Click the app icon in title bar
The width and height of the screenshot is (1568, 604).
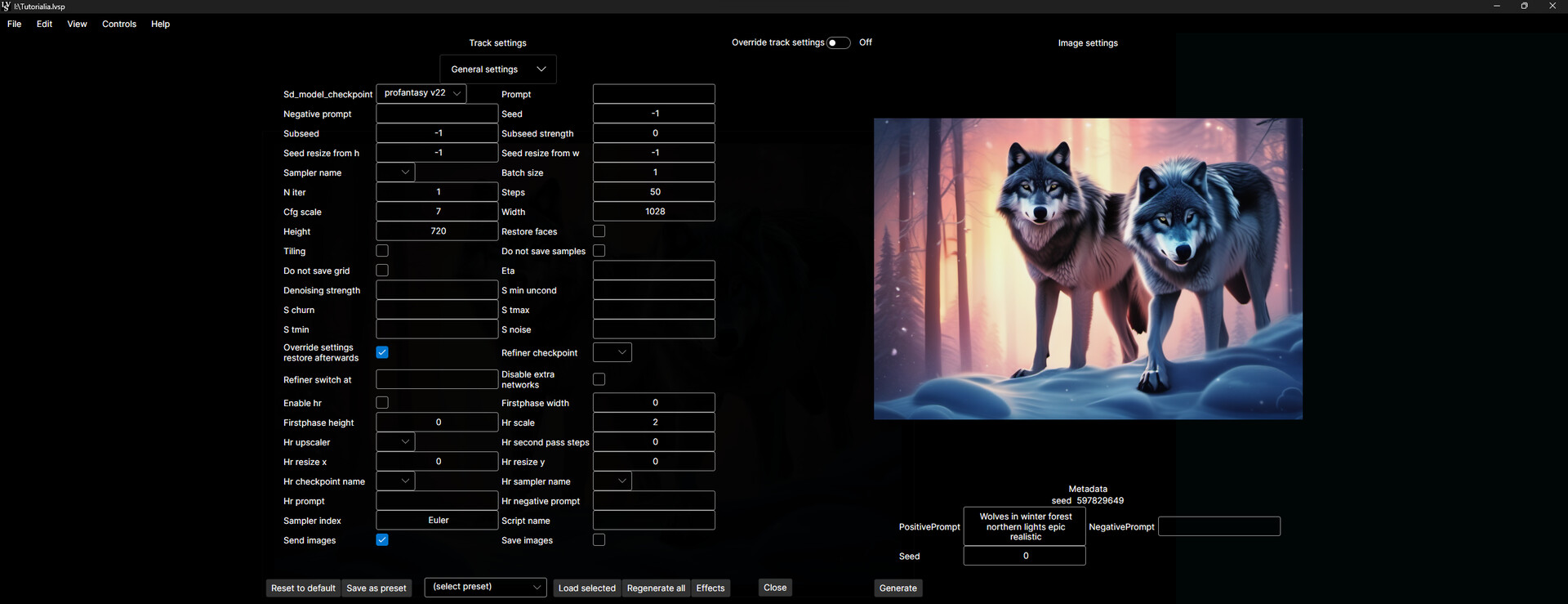click(x=7, y=7)
